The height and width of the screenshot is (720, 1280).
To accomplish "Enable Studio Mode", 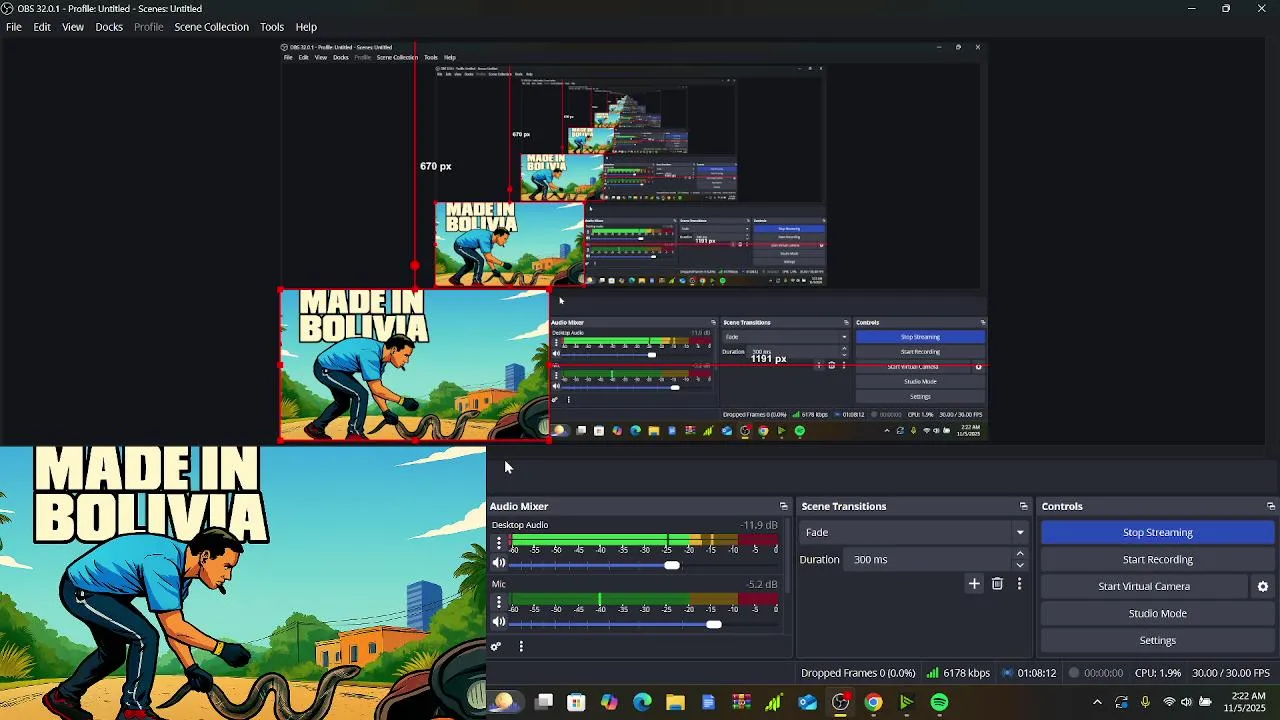I will point(1157,614).
